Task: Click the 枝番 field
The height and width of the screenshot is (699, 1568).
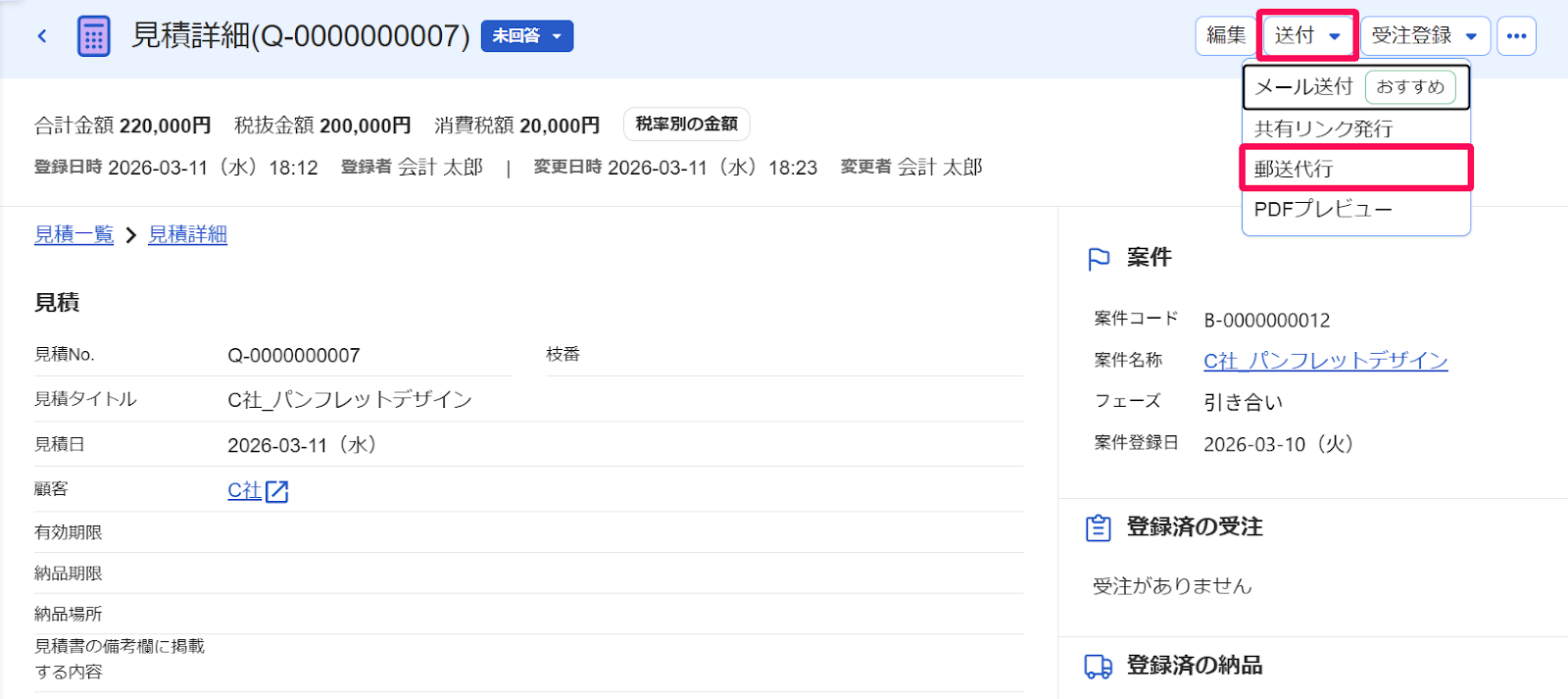Action: click(784, 355)
